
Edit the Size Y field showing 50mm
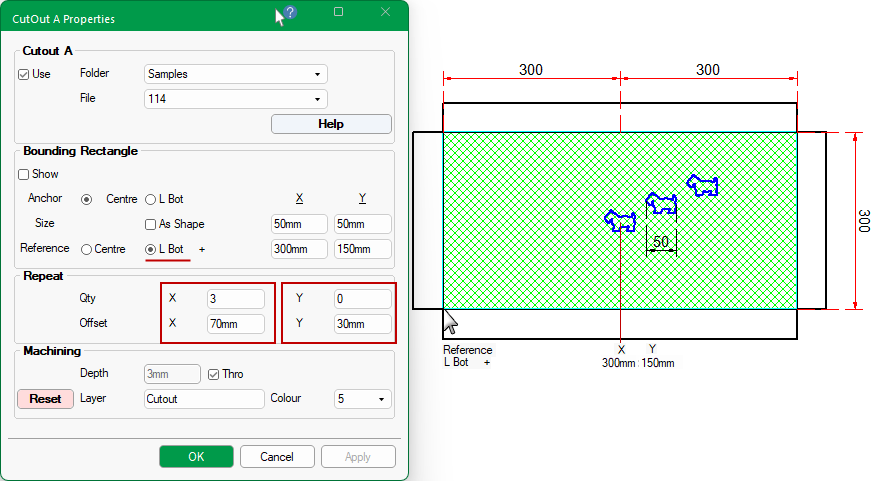click(x=362, y=224)
